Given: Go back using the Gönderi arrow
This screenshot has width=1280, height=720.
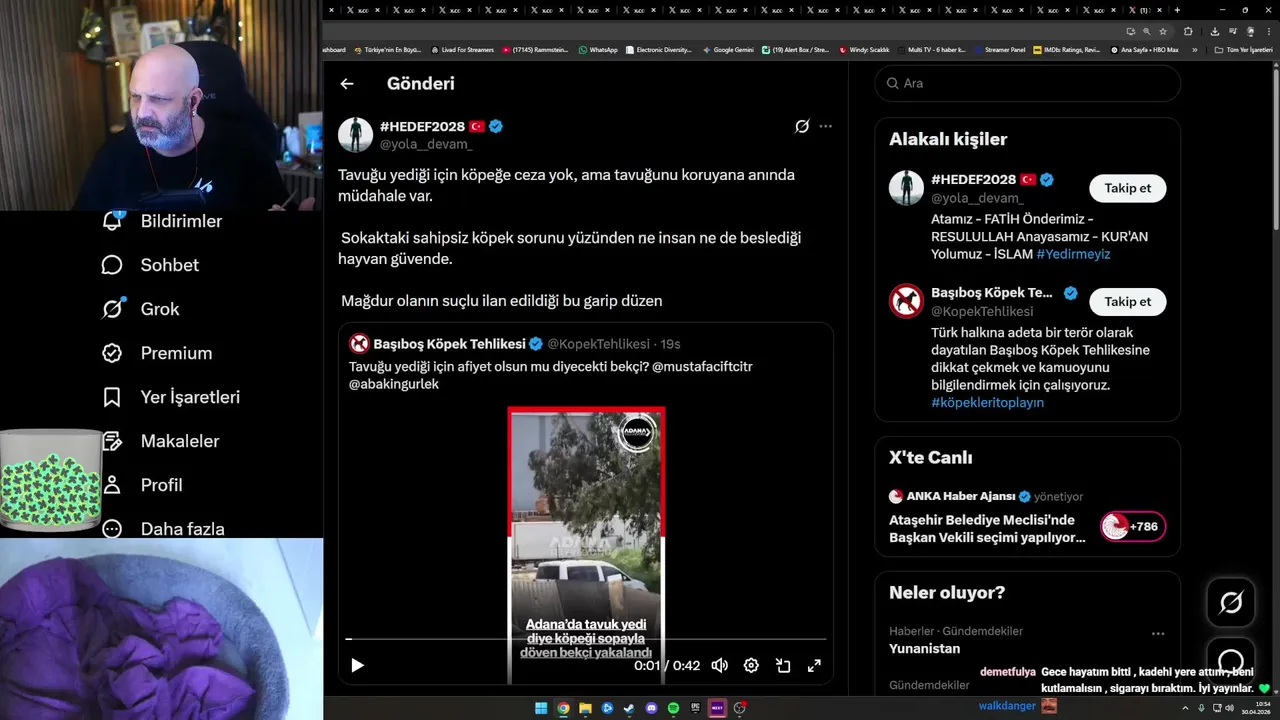Looking at the screenshot, I should [347, 84].
